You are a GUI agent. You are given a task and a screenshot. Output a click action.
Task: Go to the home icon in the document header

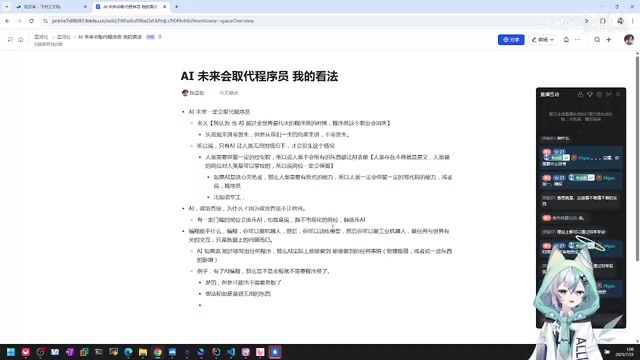(20, 40)
